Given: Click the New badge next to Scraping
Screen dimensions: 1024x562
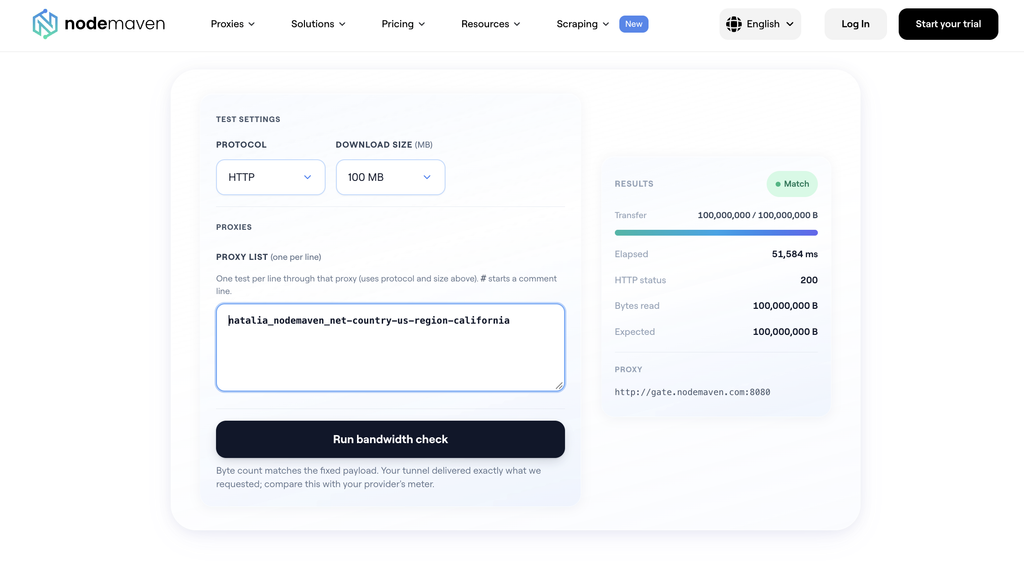Looking at the screenshot, I should click(x=633, y=24).
